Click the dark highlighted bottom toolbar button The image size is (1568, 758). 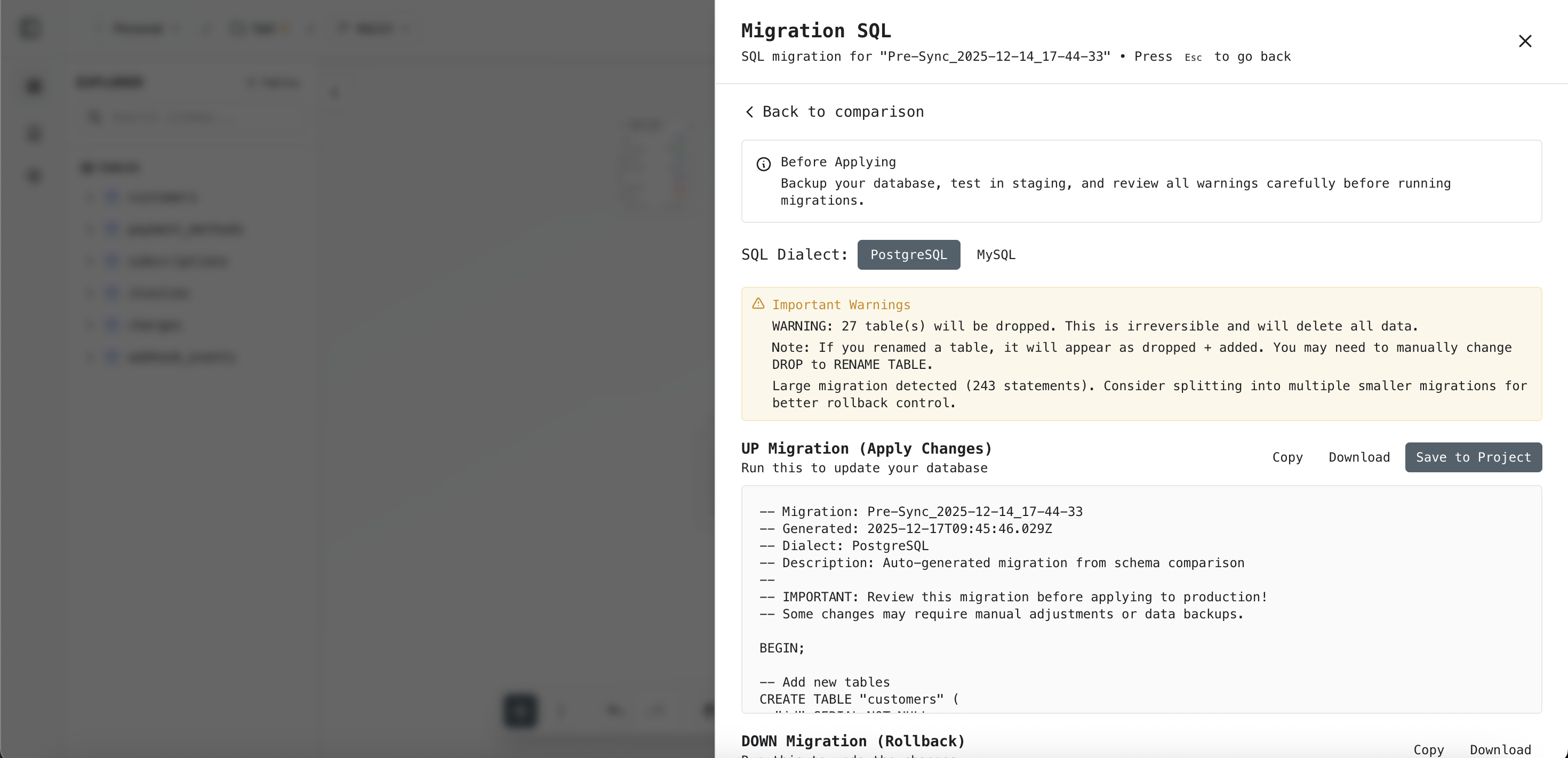520,711
